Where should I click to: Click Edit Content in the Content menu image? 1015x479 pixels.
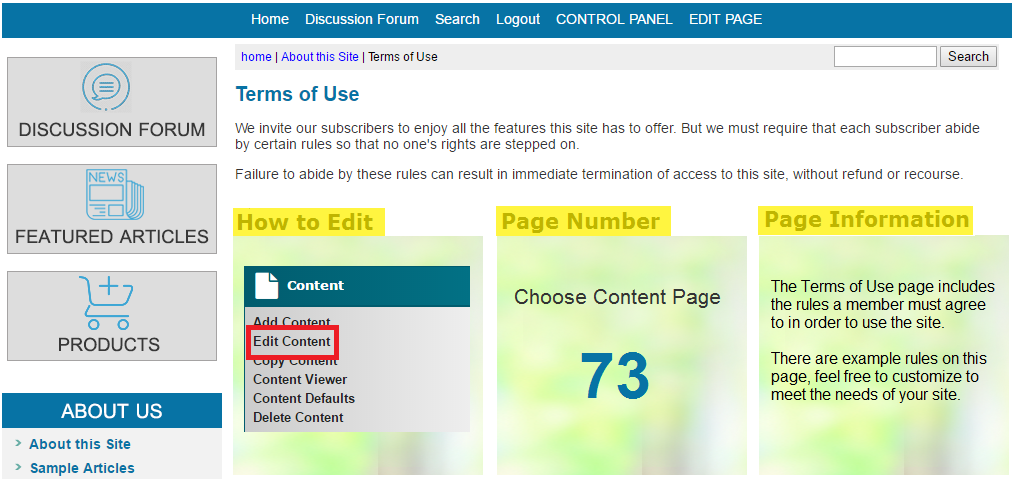pos(292,341)
